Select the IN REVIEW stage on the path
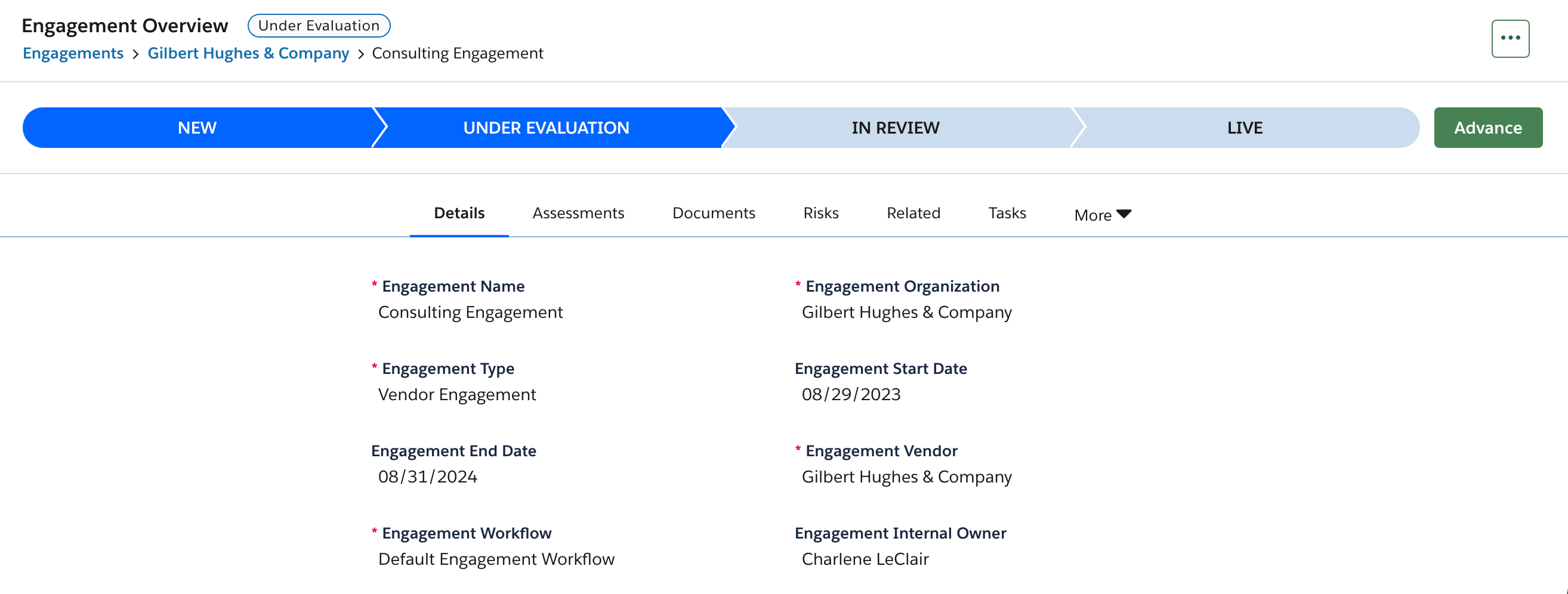 tap(895, 128)
